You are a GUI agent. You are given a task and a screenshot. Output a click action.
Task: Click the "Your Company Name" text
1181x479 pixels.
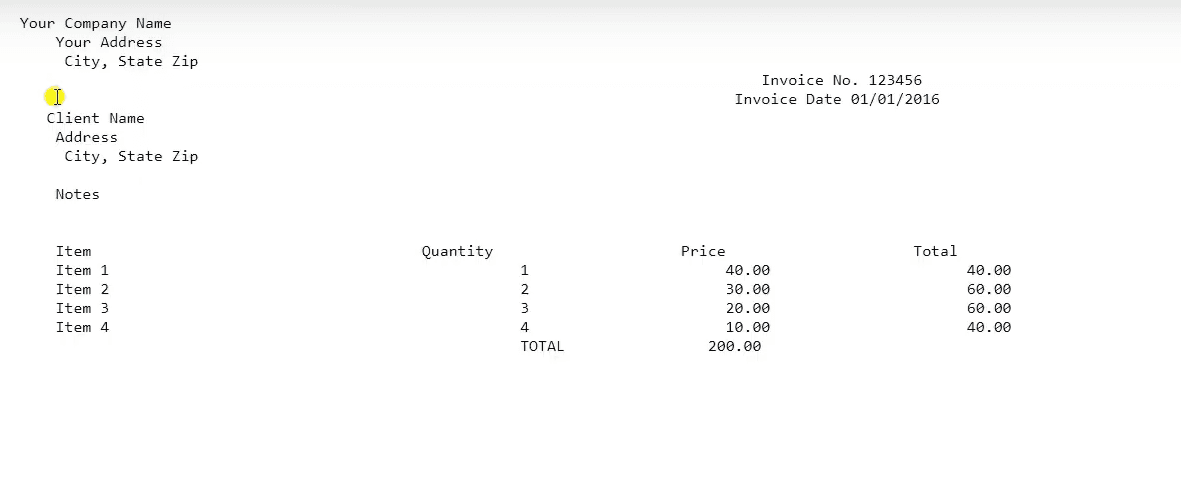point(95,23)
